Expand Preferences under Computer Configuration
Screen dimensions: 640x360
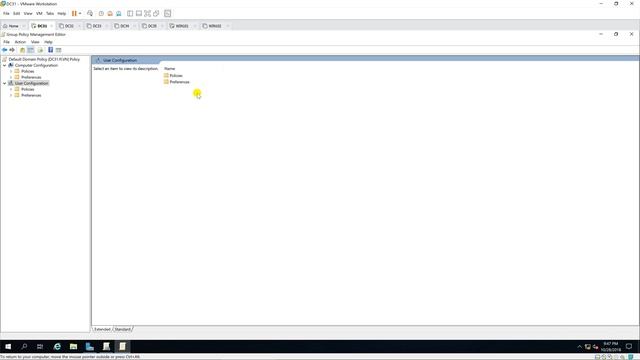tap(11, 77)
